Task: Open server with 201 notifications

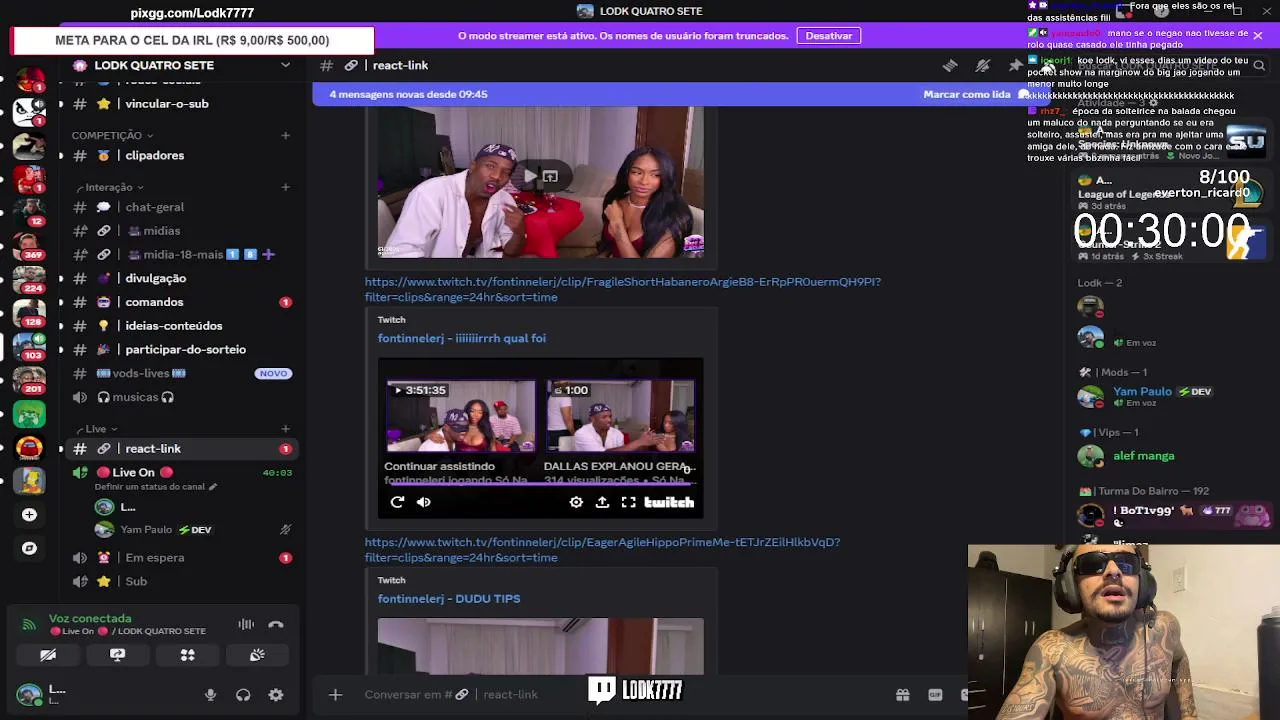Action: pyautogui.click(x=29, y=379)
